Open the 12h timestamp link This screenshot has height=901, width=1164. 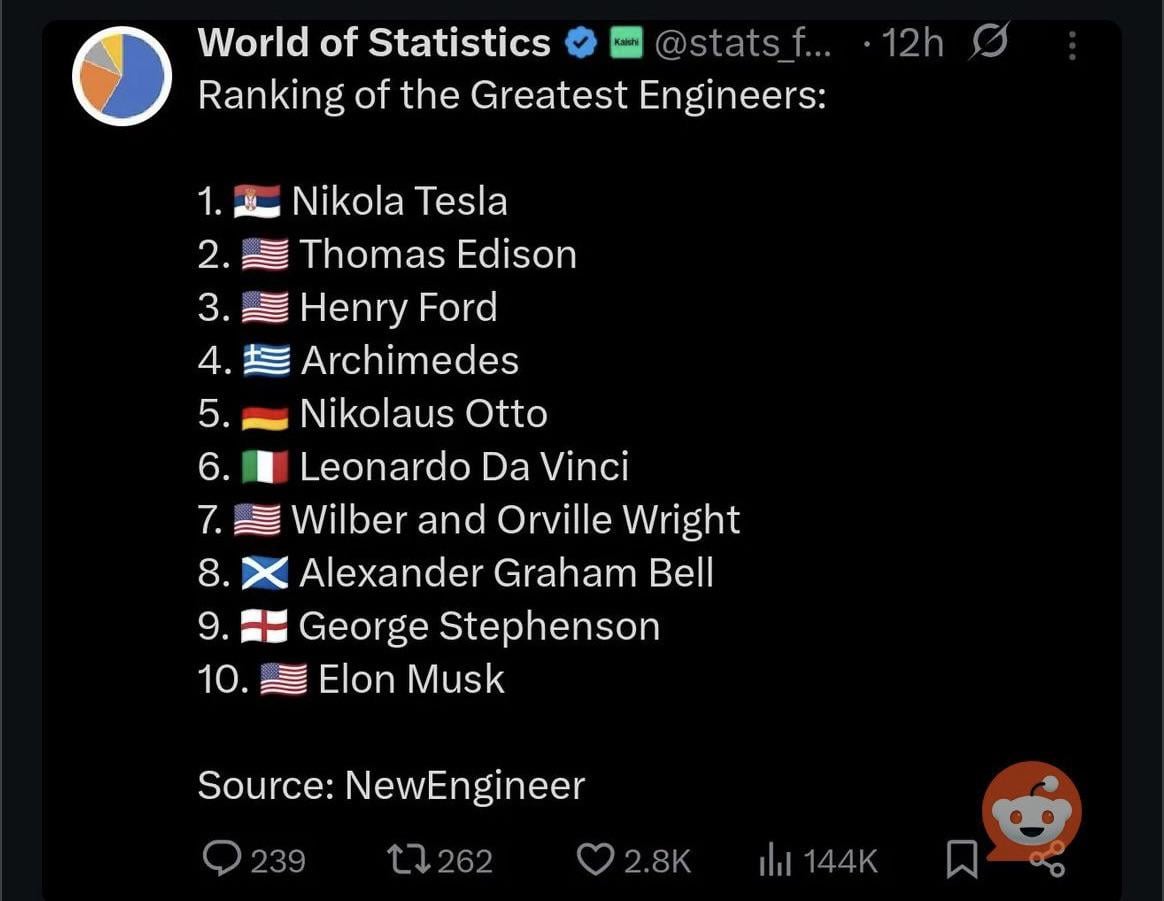point(912,43)
